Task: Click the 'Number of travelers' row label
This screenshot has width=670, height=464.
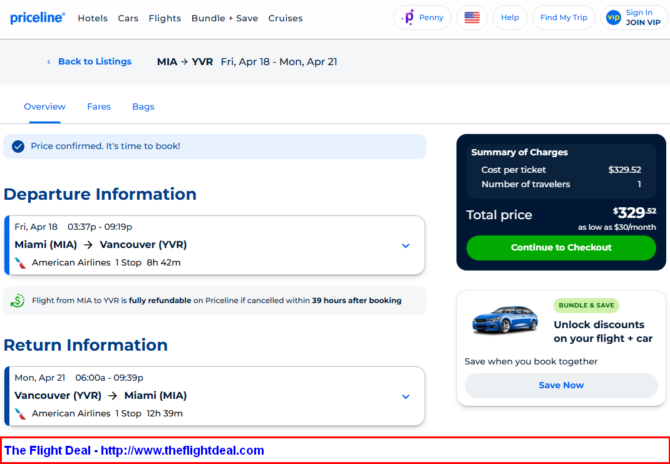Action: click(526, 185)
